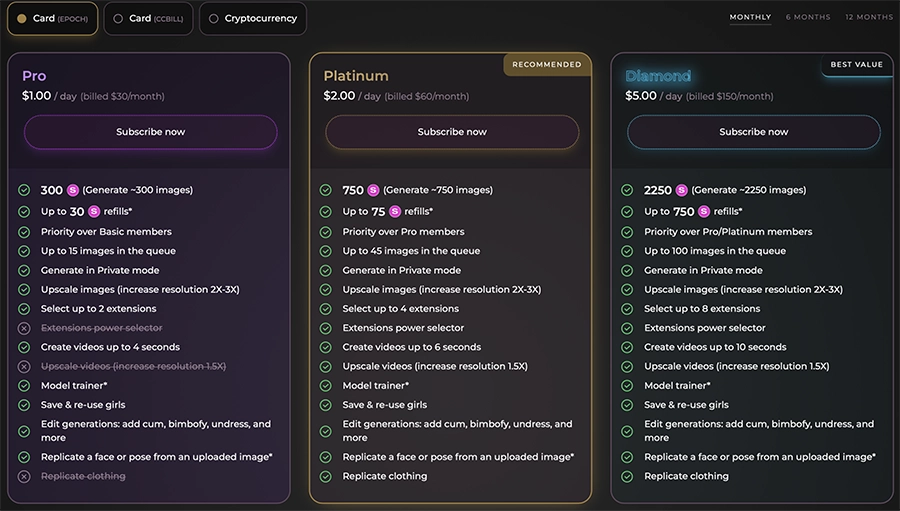The image size is (900, 511).
Task: Click the coin icon beside Diamond's 750 refills
Action: (704, 211)
